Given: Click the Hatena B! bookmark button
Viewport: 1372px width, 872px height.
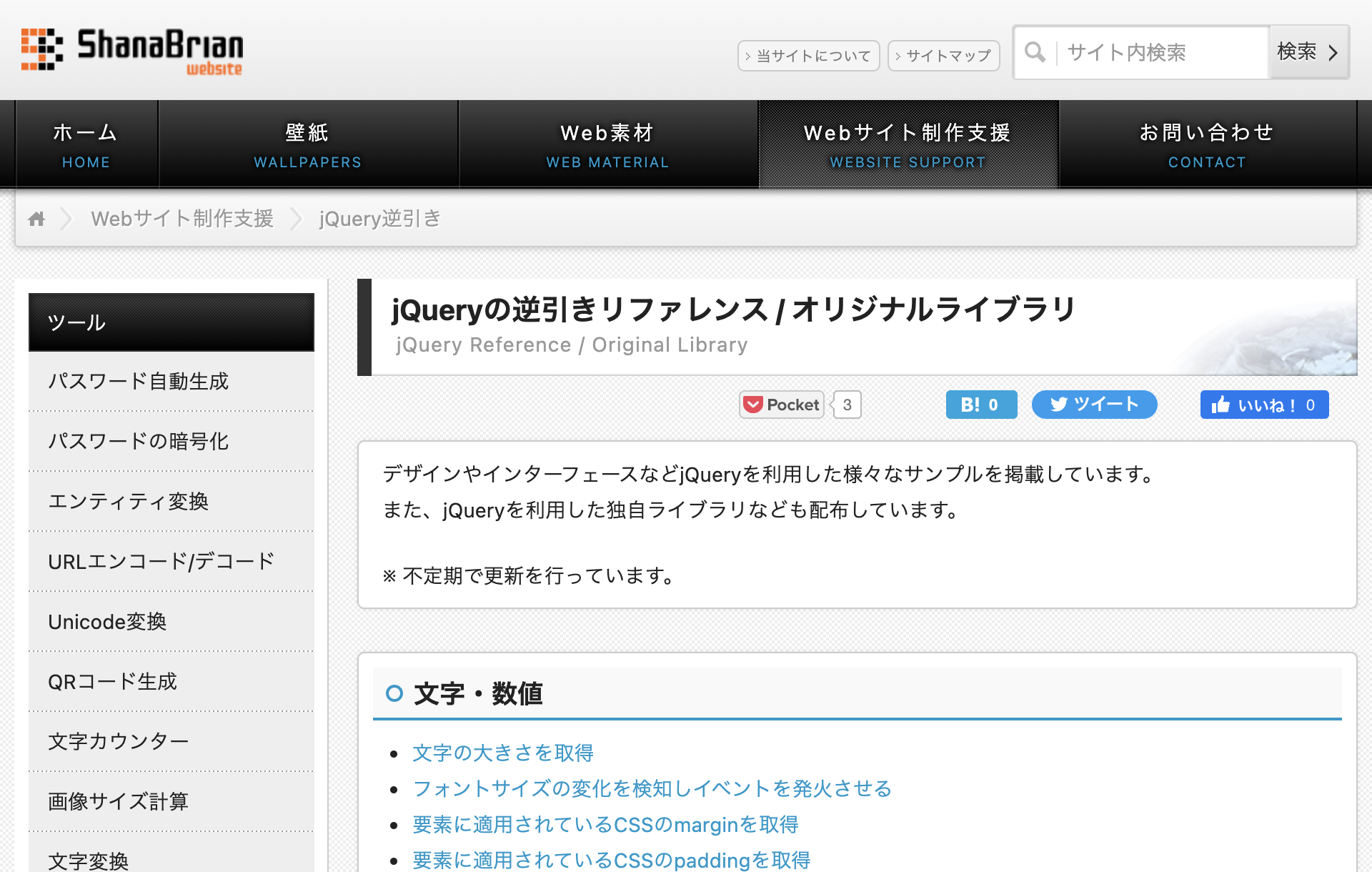Looking at the screenshot, I should coord(980,405).
